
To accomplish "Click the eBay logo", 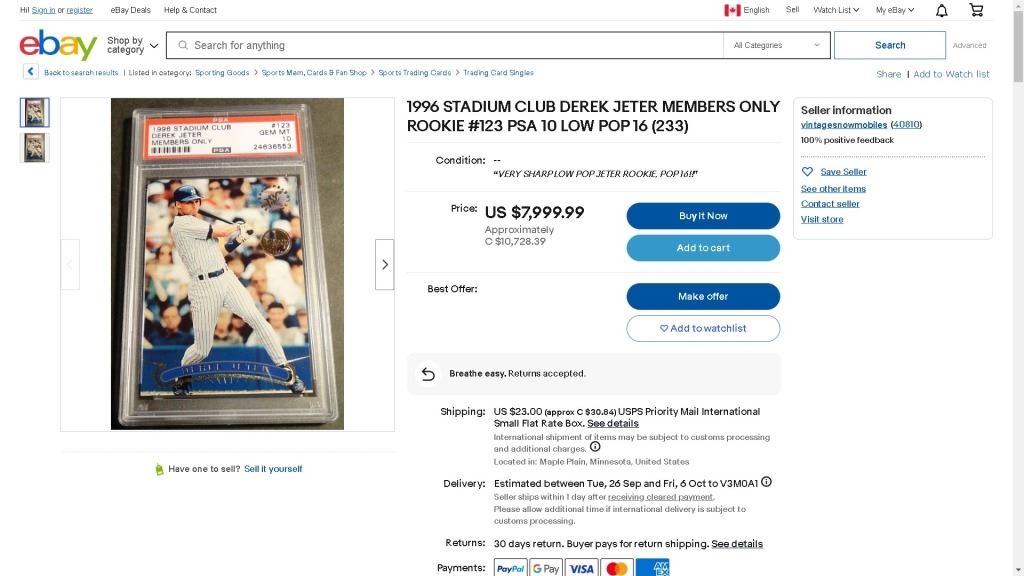I will tap(58, 44).
